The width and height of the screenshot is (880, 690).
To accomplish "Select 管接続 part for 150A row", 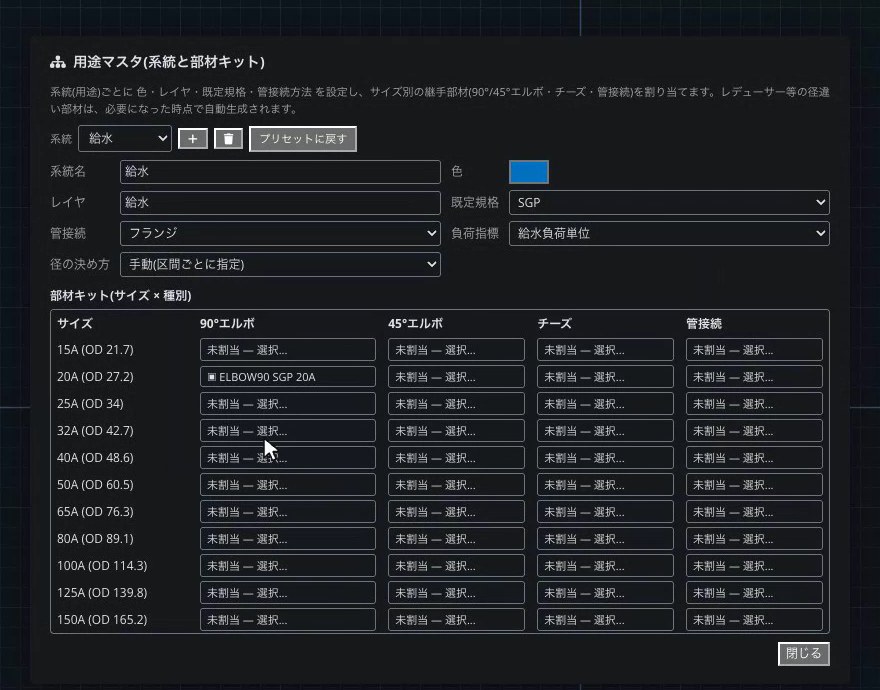I will [x=754, y=619].
